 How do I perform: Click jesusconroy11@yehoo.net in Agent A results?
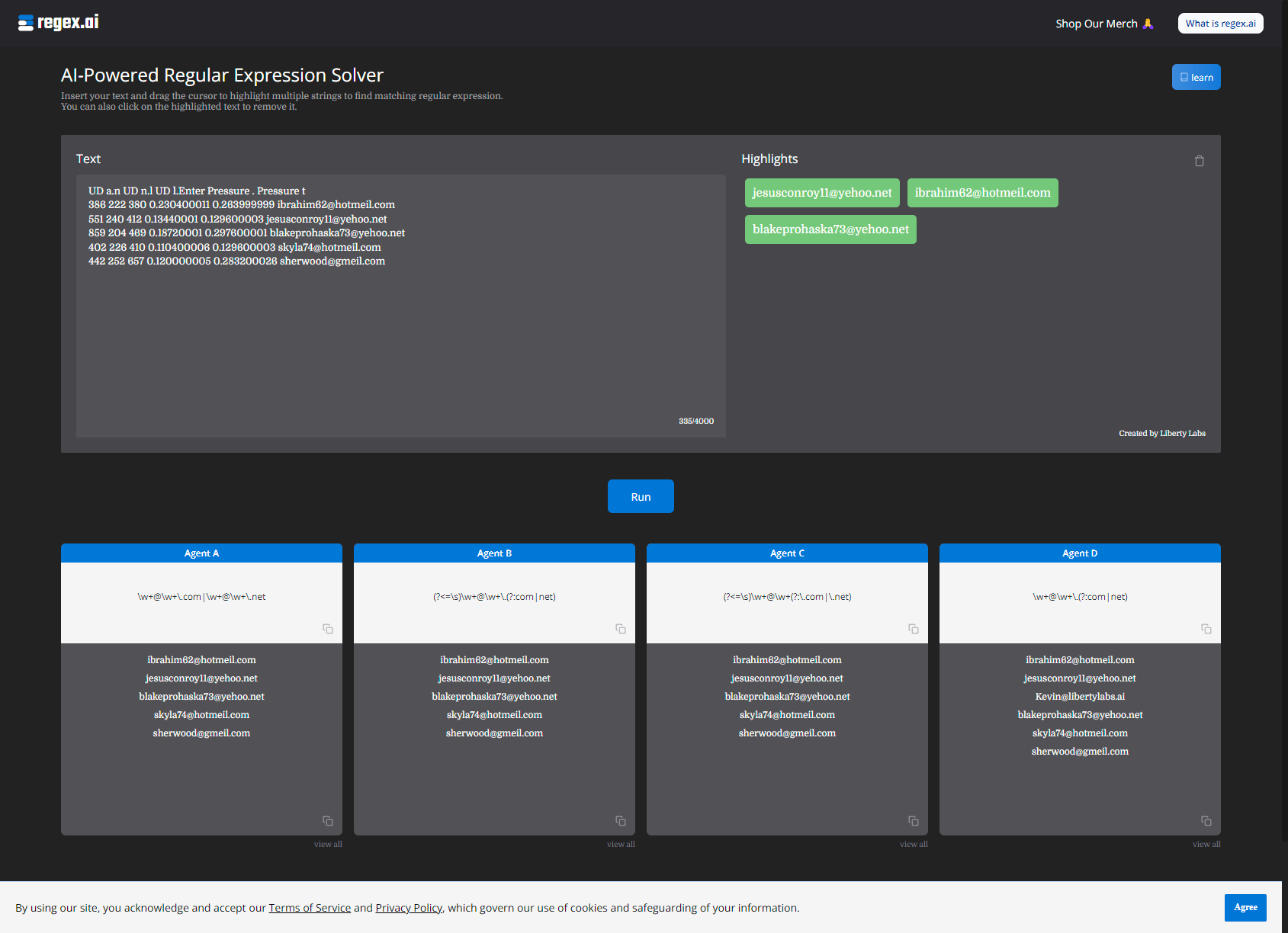201,678
